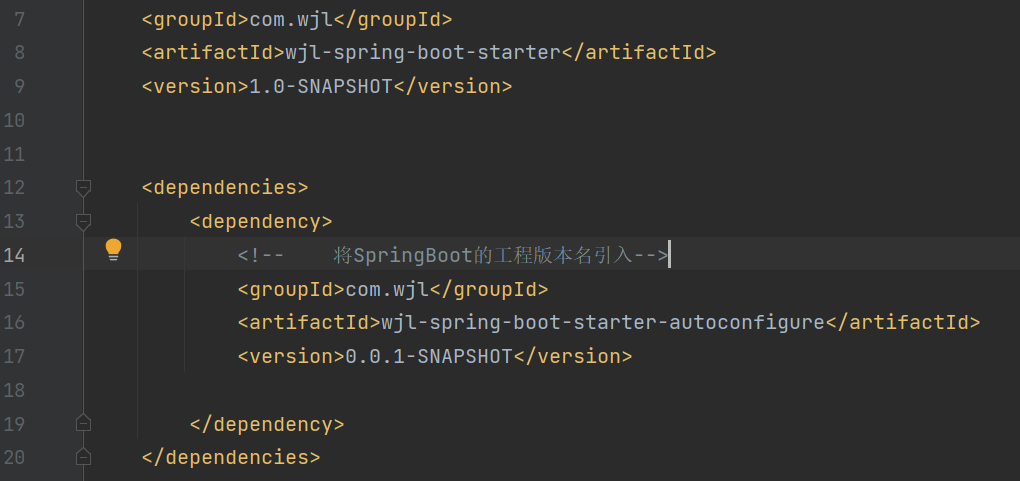The width and height of the screenshot is (1020, 481).
Task: Click the closing dependencies tag on line 20
Action: click(231, 457)
